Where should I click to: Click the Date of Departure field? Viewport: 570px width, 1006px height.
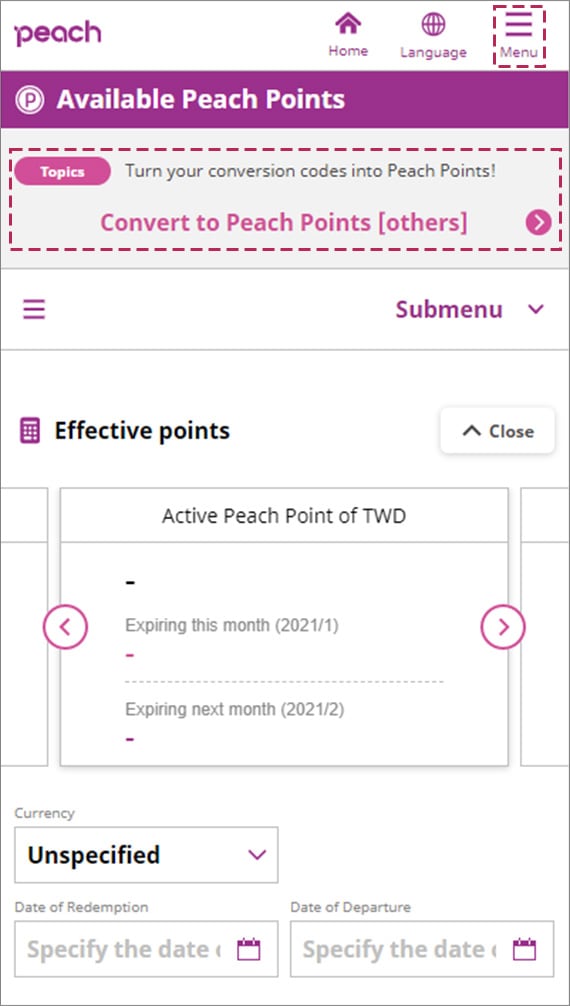pyautogui.click(x=422, y=949)
